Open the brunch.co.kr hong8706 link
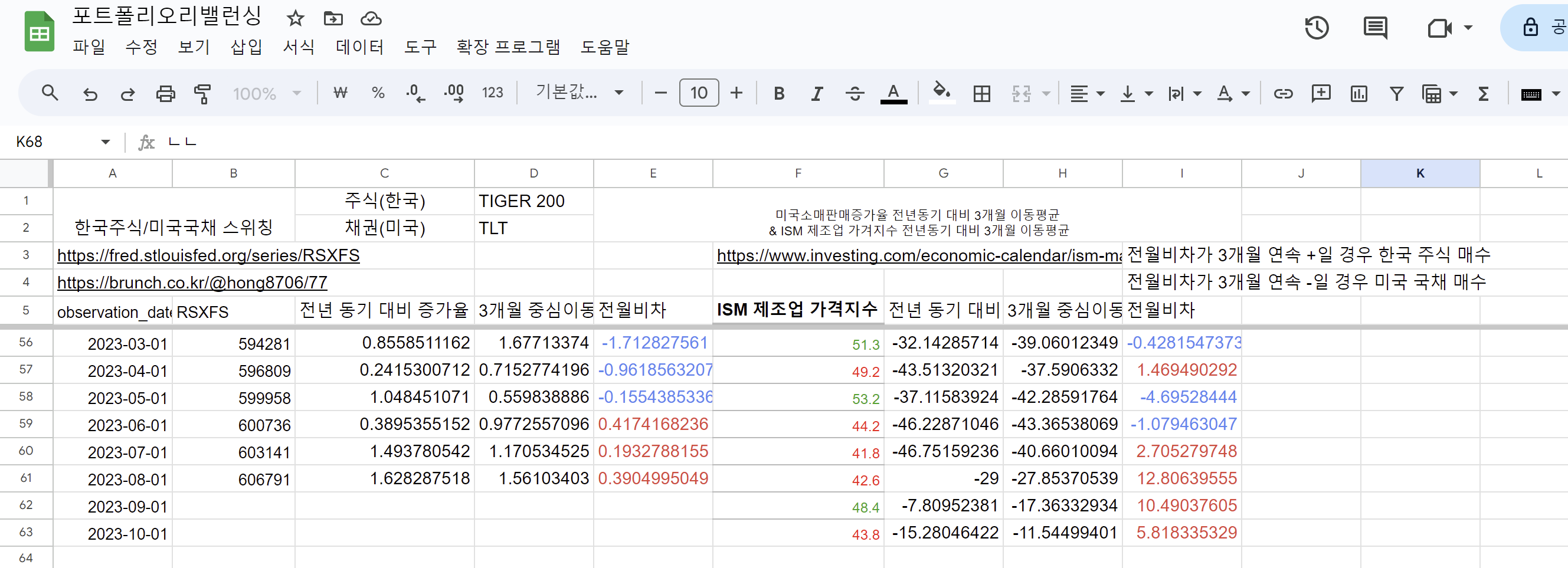This screenshot has width=1568, height=568. (192, 282)
